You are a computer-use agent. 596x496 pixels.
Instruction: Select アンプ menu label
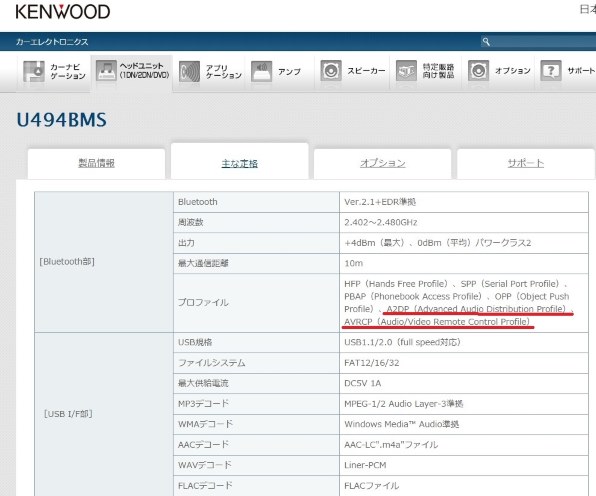click(x=289, y=71)
